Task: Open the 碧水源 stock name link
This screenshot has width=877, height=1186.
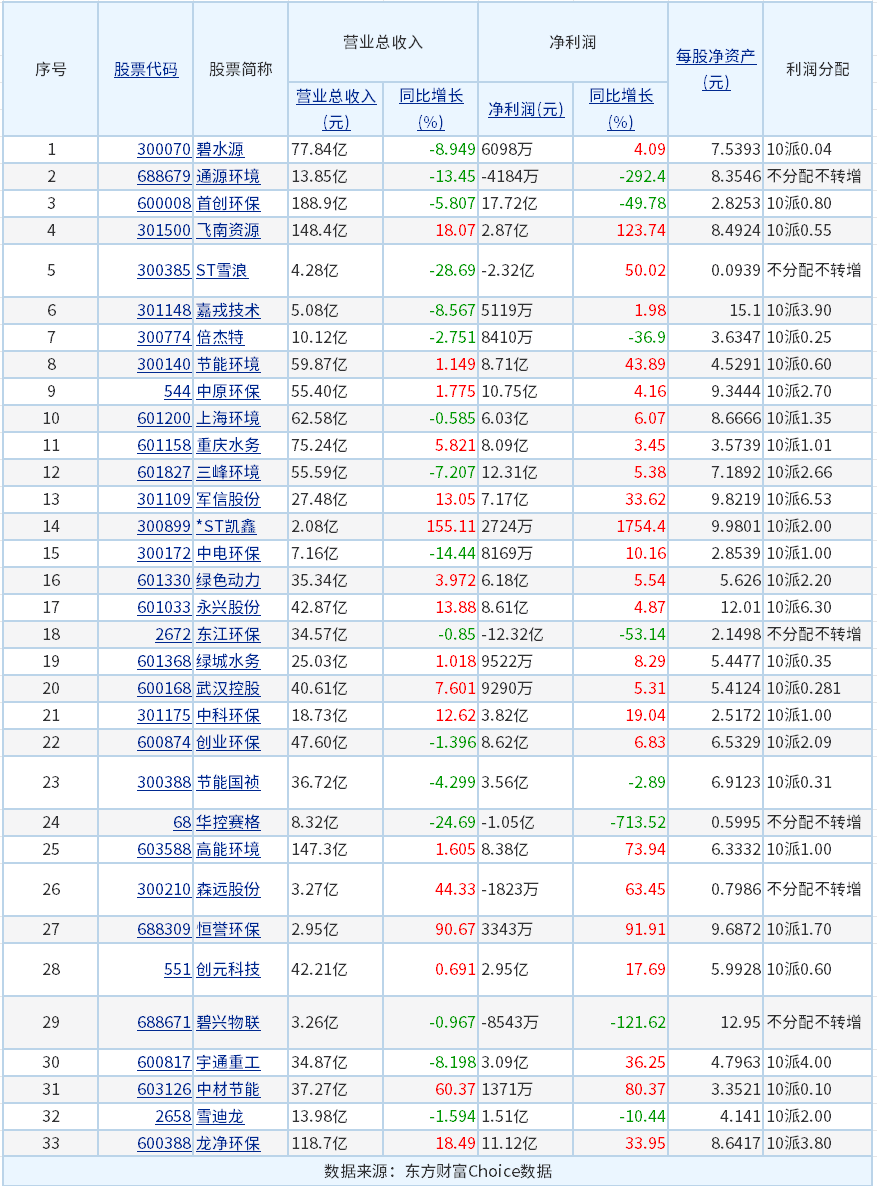Action: (x=219, y=150)
